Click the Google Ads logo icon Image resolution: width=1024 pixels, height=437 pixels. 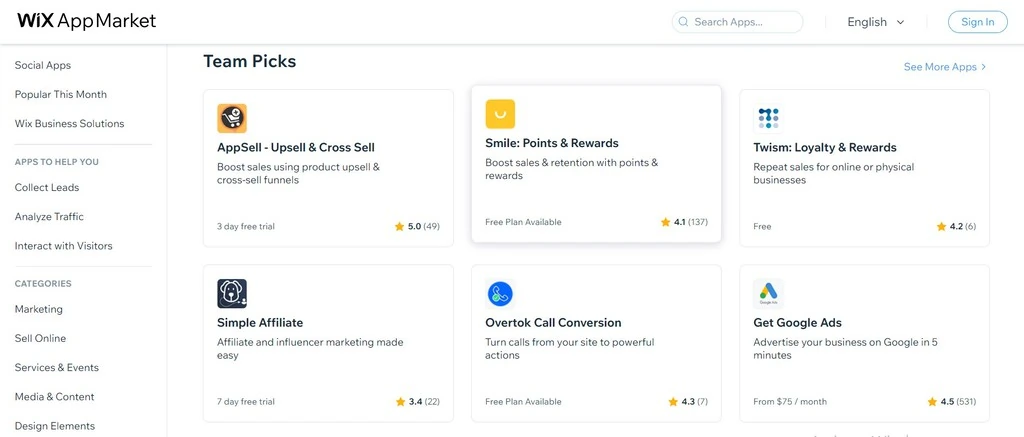tap(768, 294)
